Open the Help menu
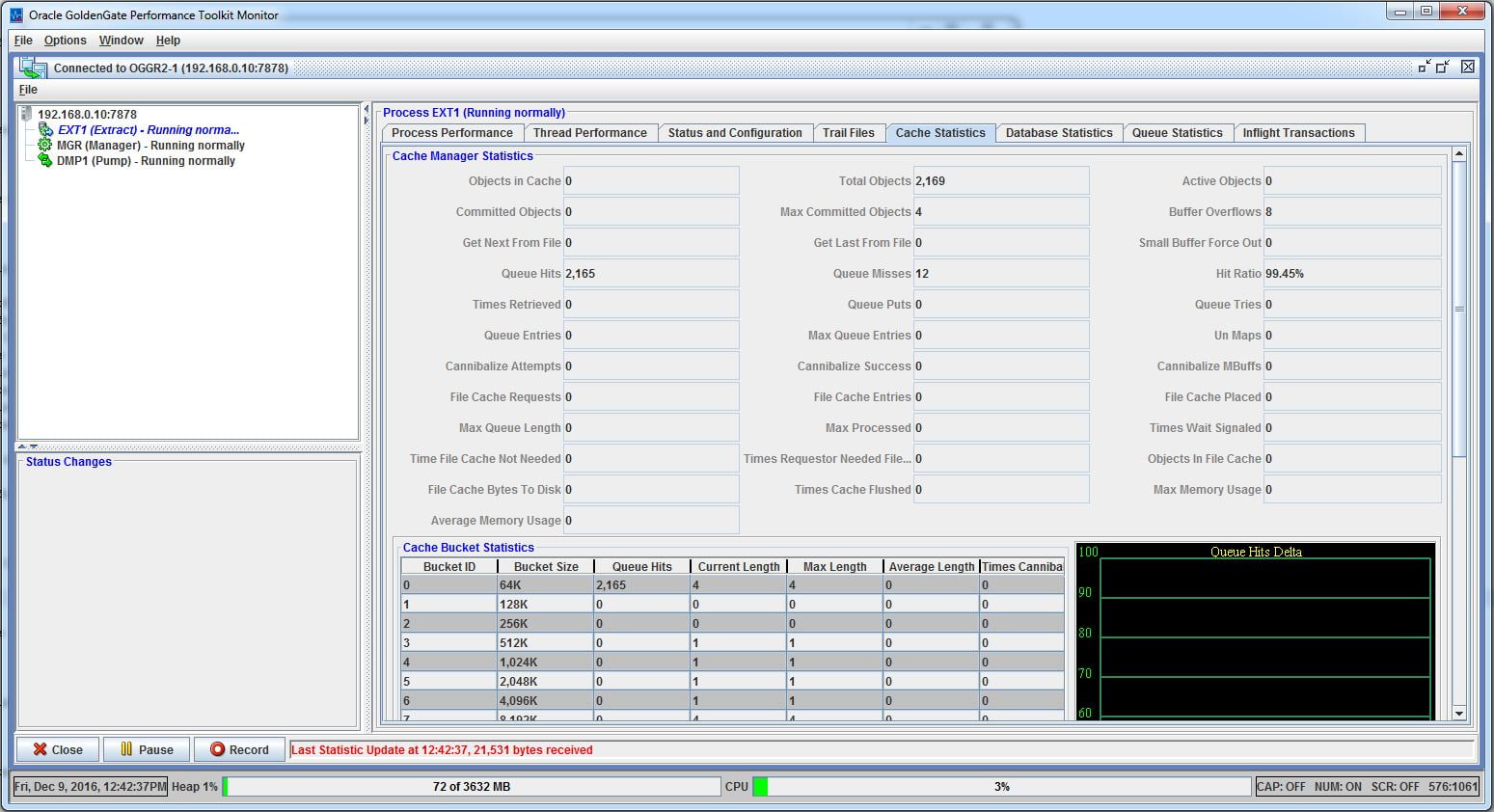This screenshot has height=812, width=1494. click(168, 41)
